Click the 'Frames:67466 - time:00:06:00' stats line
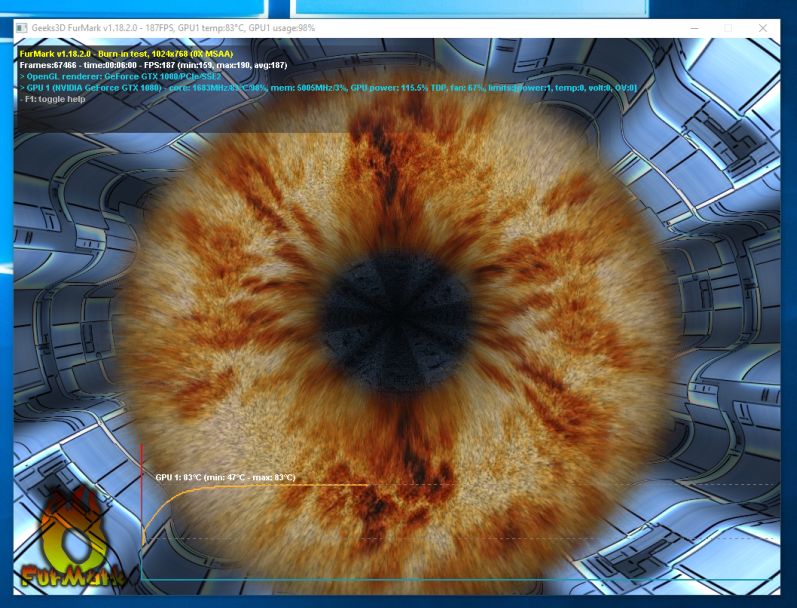The width and height of the screenshot is (797, 608). (x=153, y=65)
